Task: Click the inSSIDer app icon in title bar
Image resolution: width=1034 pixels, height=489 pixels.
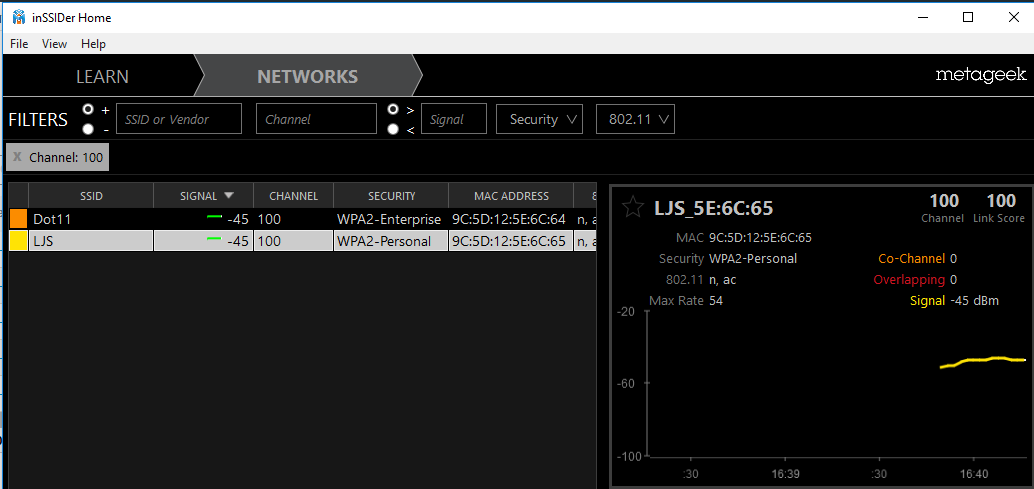Action: pos(19,17)
